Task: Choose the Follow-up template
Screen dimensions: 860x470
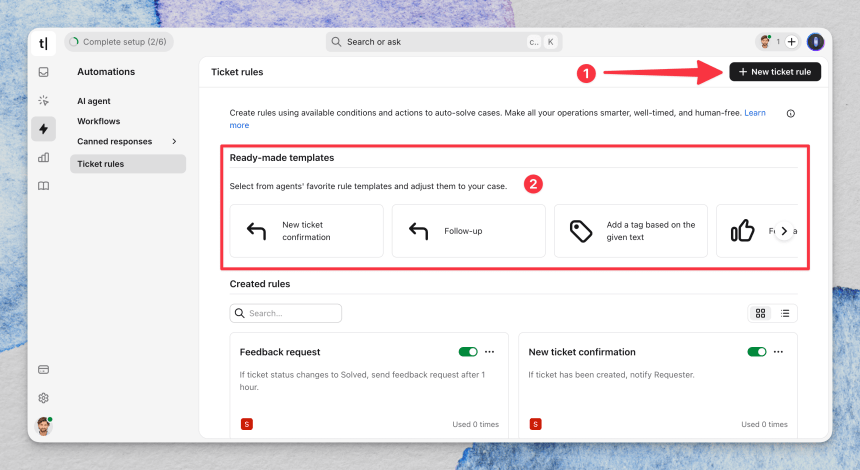Action: 468,231
